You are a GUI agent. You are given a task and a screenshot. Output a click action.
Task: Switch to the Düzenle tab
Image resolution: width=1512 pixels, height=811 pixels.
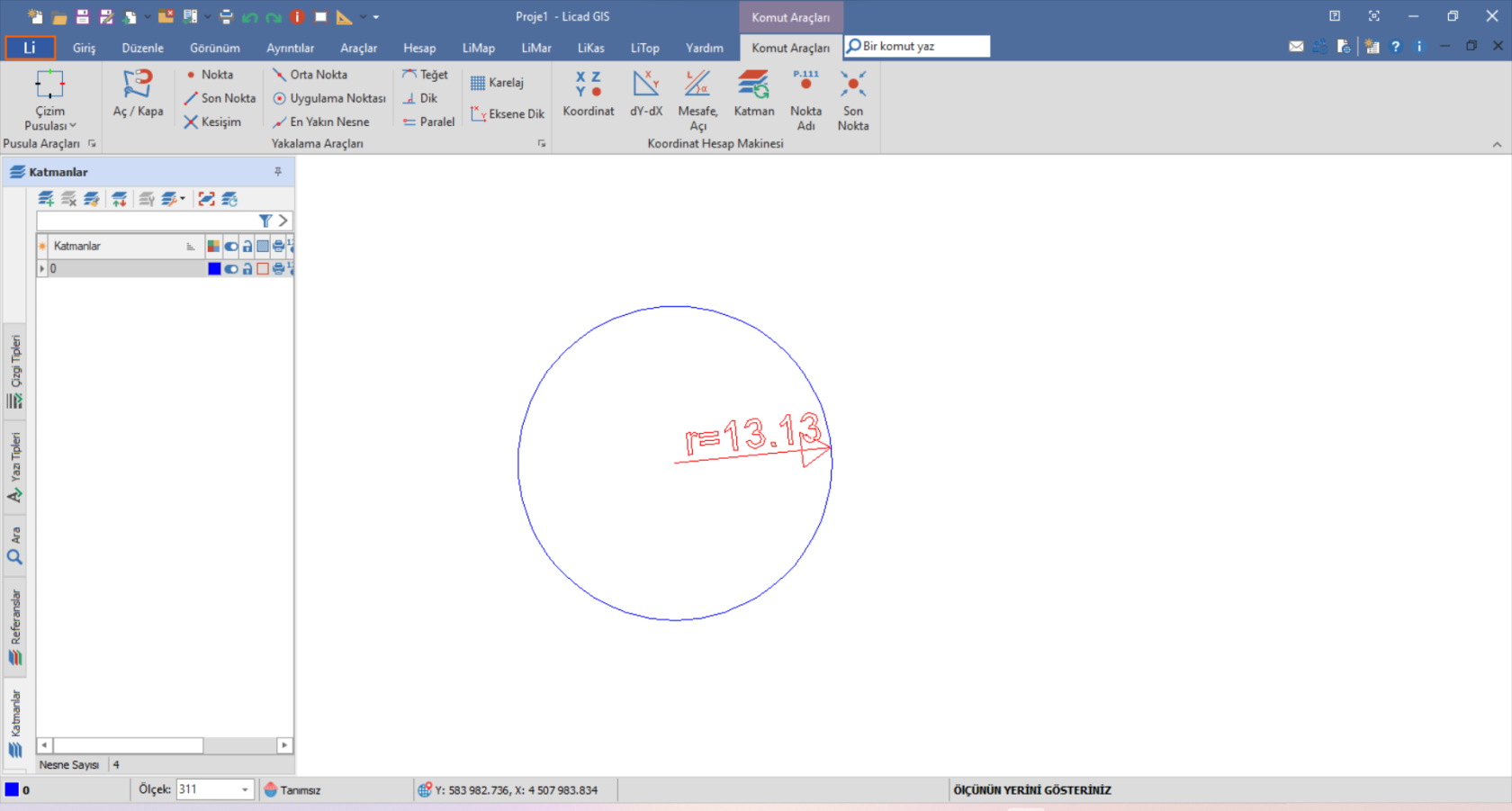[x=143, y=48]
